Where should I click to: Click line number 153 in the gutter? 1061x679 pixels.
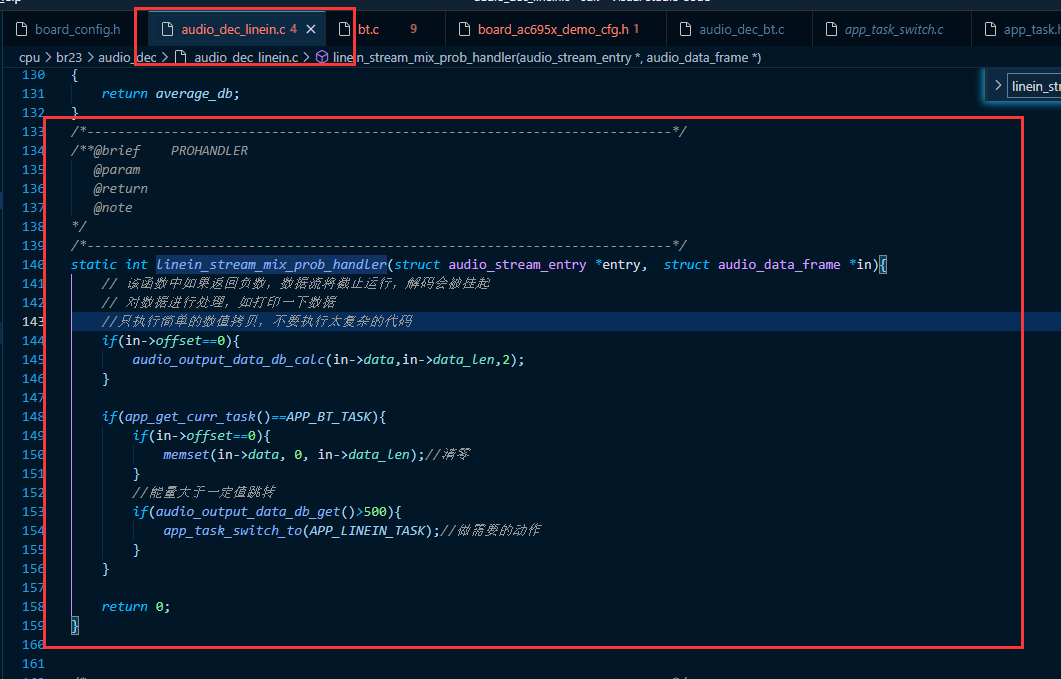33,511
